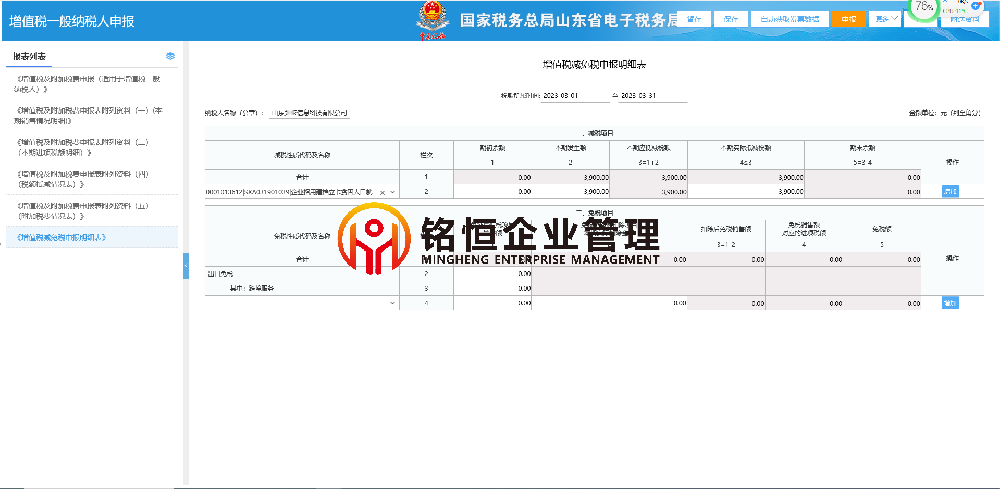Click row 2 actual deduction cell 3,000.00
The width and height of the screenshot is (1000, 489).
tap(746, 191)
